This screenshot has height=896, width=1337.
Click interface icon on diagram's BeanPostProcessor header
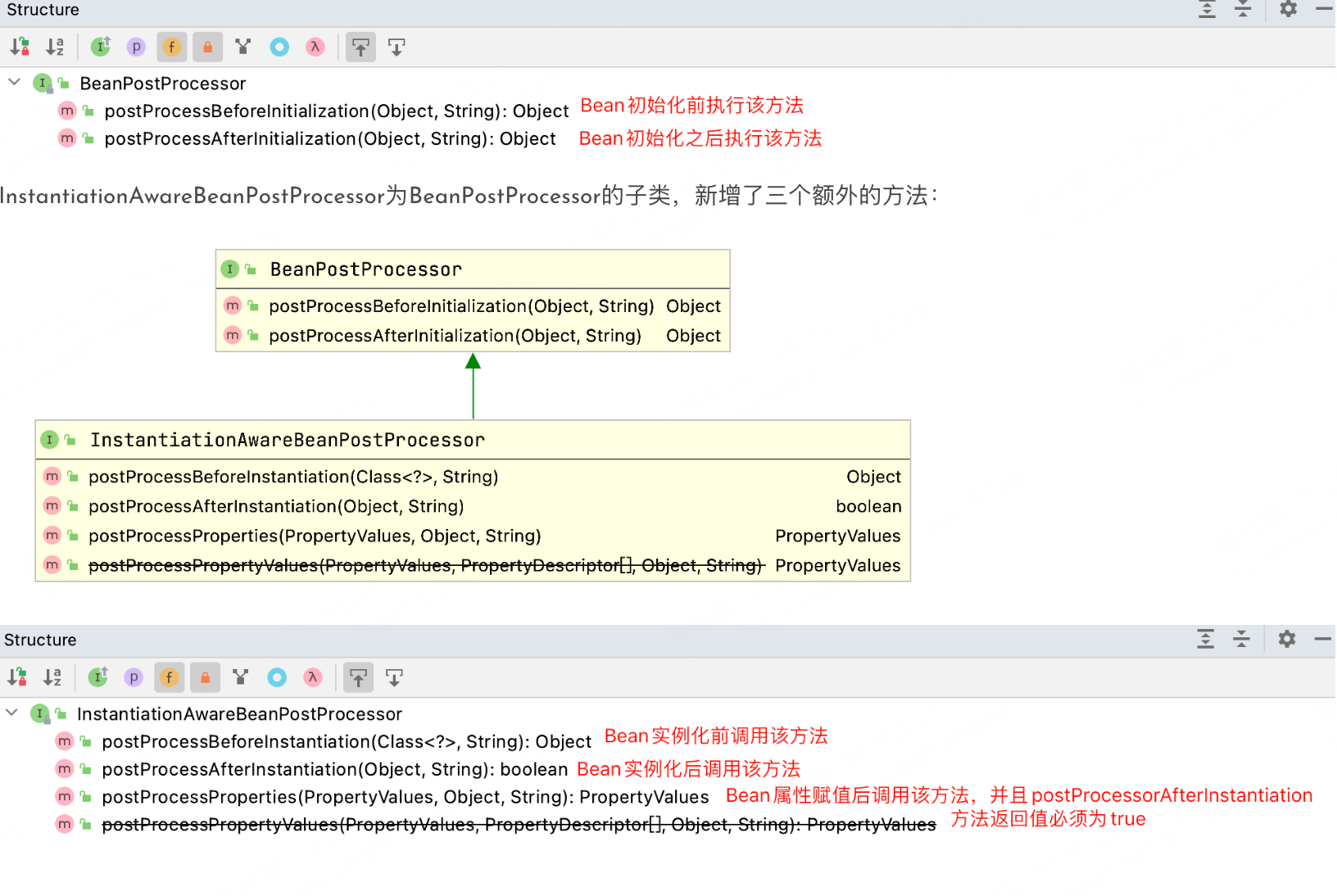point(230,269)
